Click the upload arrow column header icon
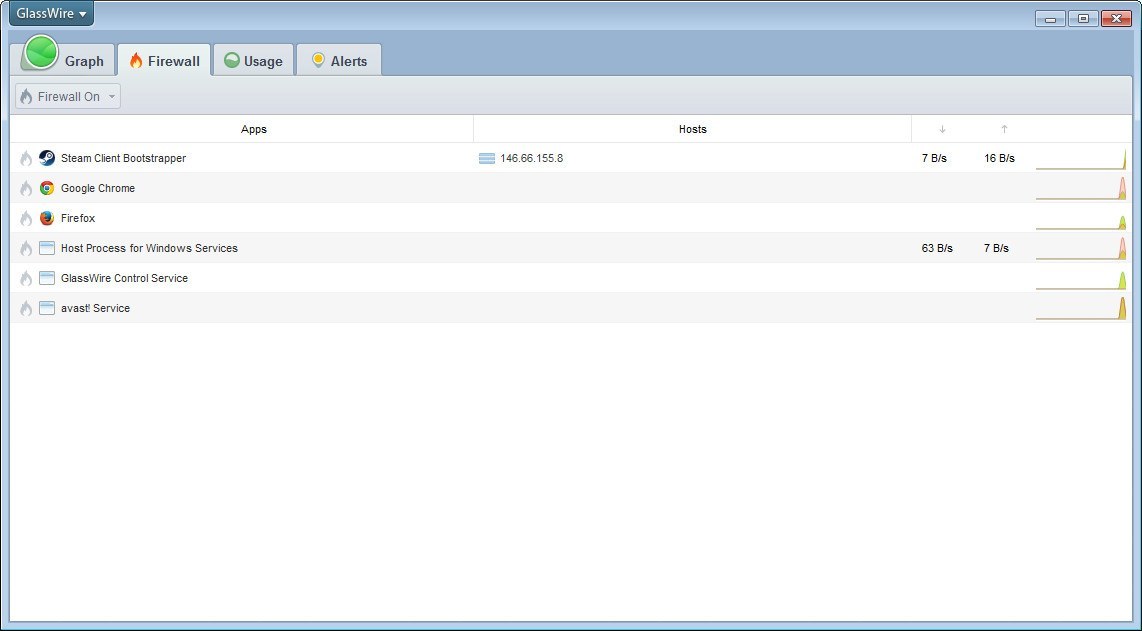This screenshot has width=1142, height=631. (1005, 129)
